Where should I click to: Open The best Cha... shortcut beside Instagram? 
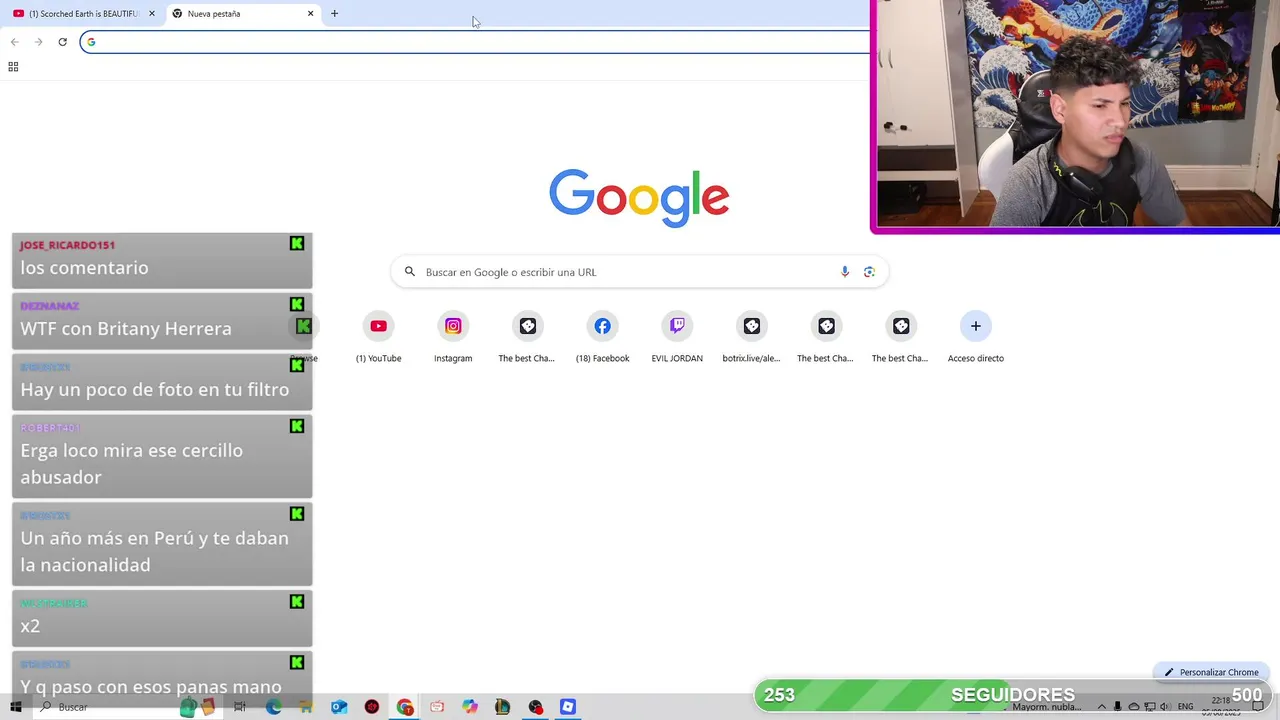[x=527, y=338]
